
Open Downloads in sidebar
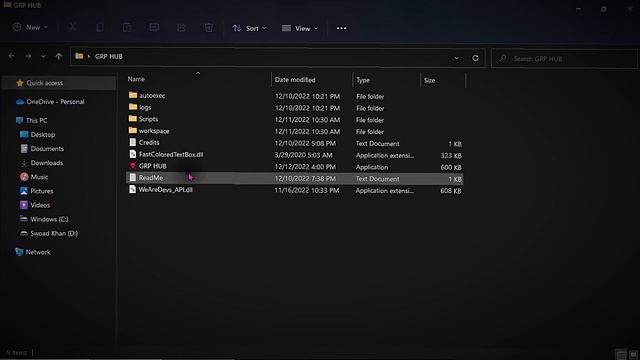[47, 163]
